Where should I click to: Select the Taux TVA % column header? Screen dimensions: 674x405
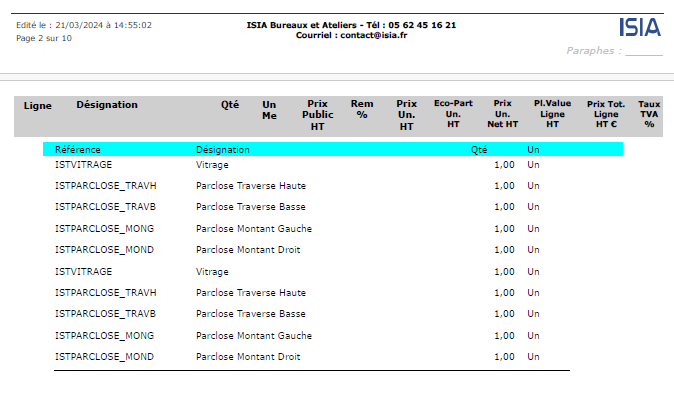649,115
